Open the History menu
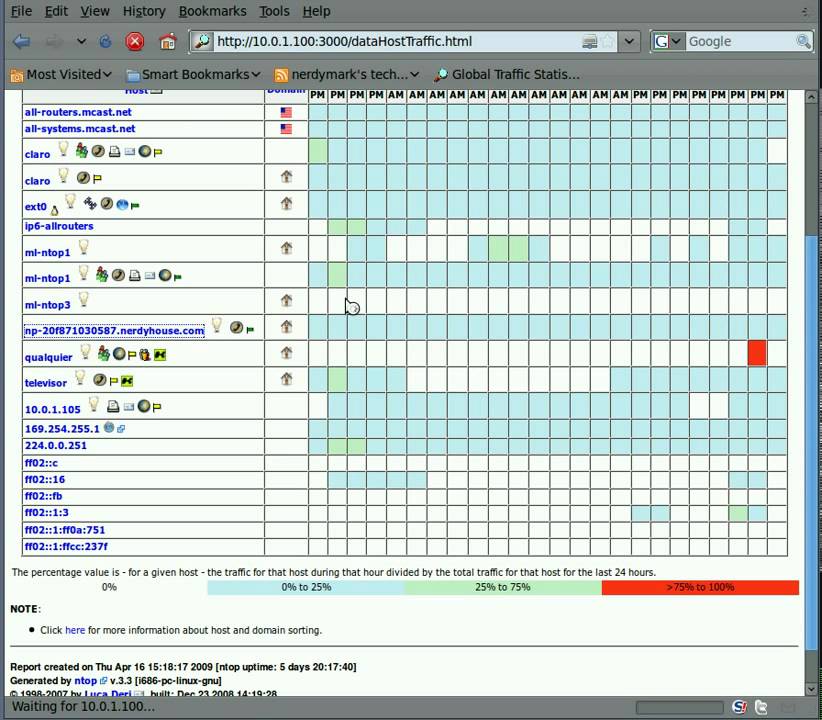Screen dimensions: 822x720 click(x=144, y=11)
